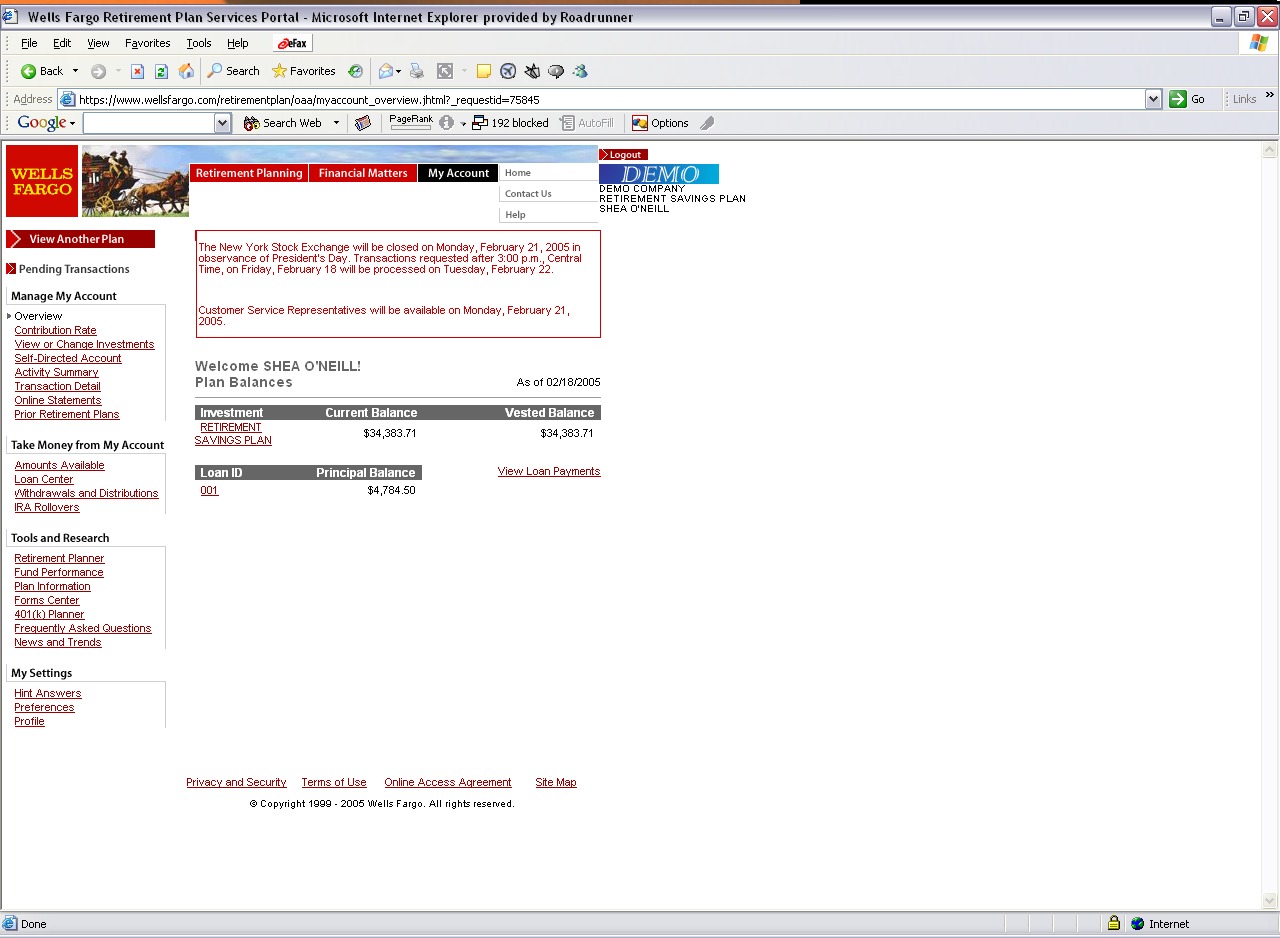Click in the Google toolbar search field
Screen dimensions: 1280x938
click(148, 123)
